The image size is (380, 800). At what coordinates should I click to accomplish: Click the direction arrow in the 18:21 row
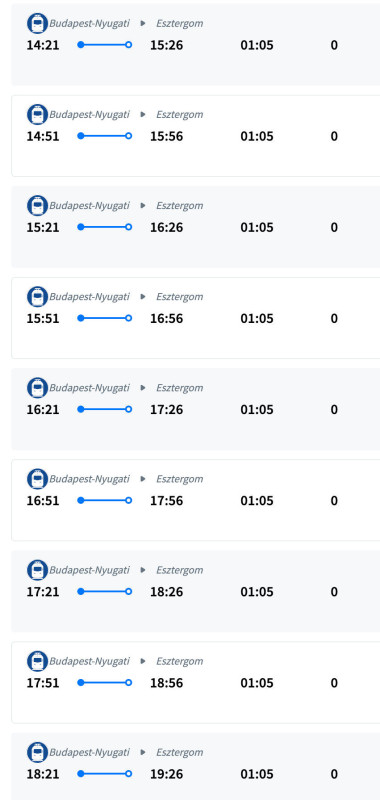(x=143, y=752)
